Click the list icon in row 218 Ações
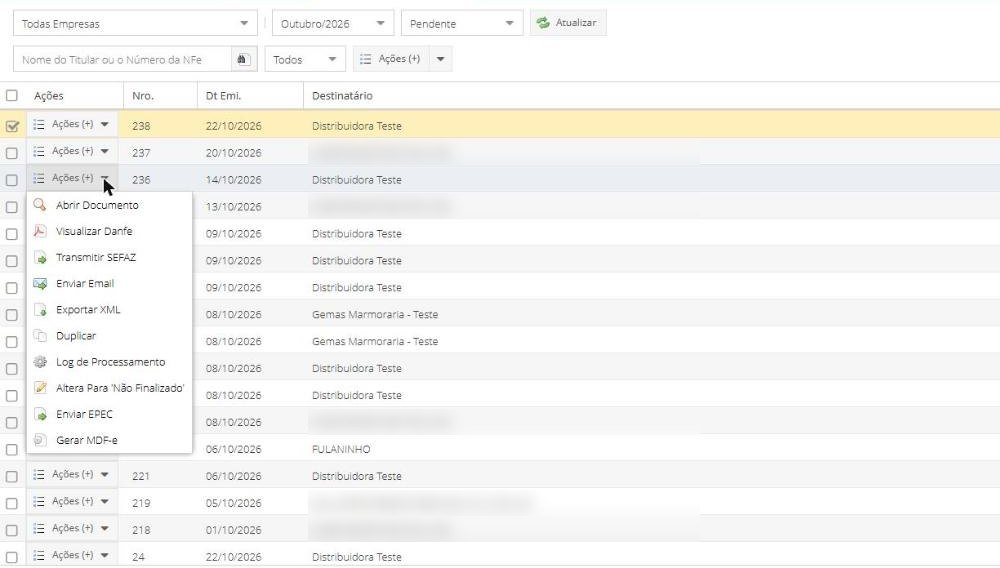 [x=39, y=528]
